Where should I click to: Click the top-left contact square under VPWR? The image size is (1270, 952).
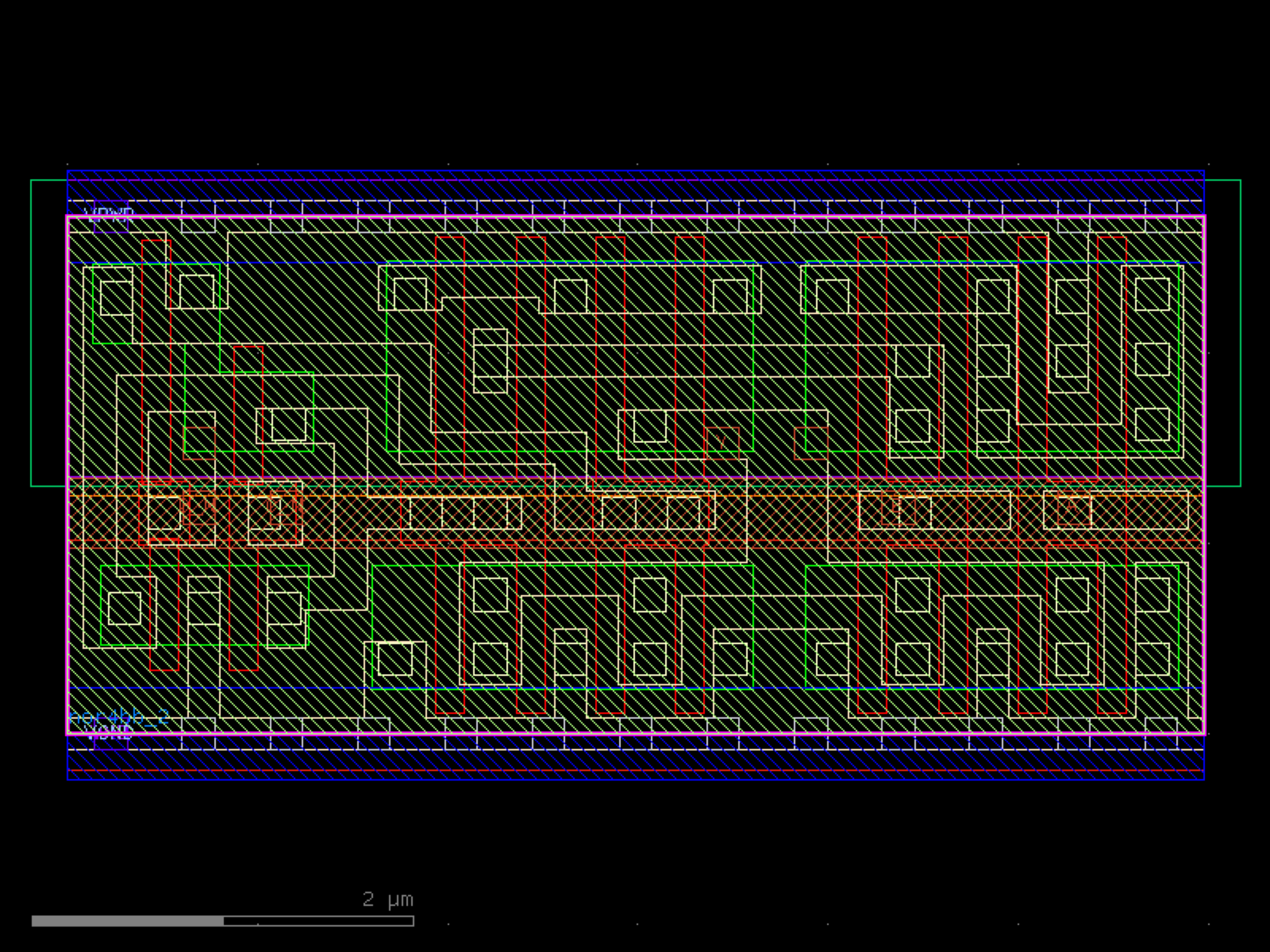pos(116,298)
